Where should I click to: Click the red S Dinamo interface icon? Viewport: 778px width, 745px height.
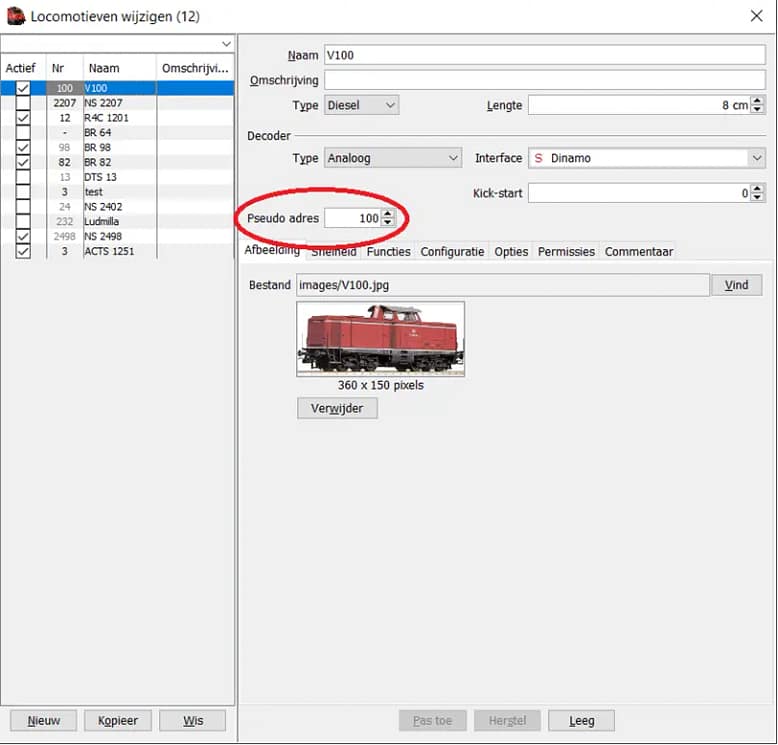click(539, 158)
